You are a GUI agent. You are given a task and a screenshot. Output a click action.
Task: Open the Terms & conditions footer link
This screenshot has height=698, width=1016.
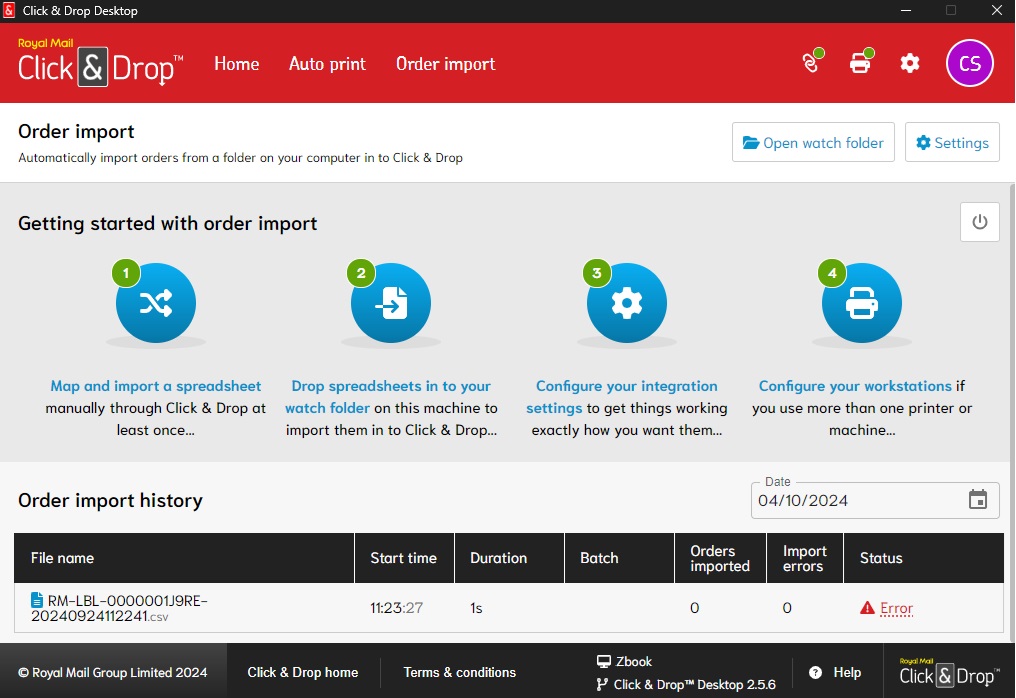459,672
